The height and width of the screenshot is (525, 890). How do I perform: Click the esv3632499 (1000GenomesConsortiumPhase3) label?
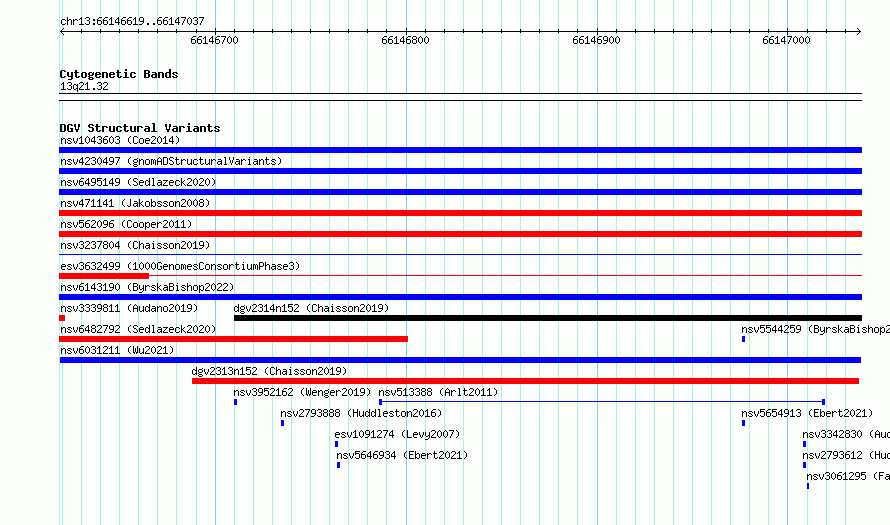click(180, 266)
